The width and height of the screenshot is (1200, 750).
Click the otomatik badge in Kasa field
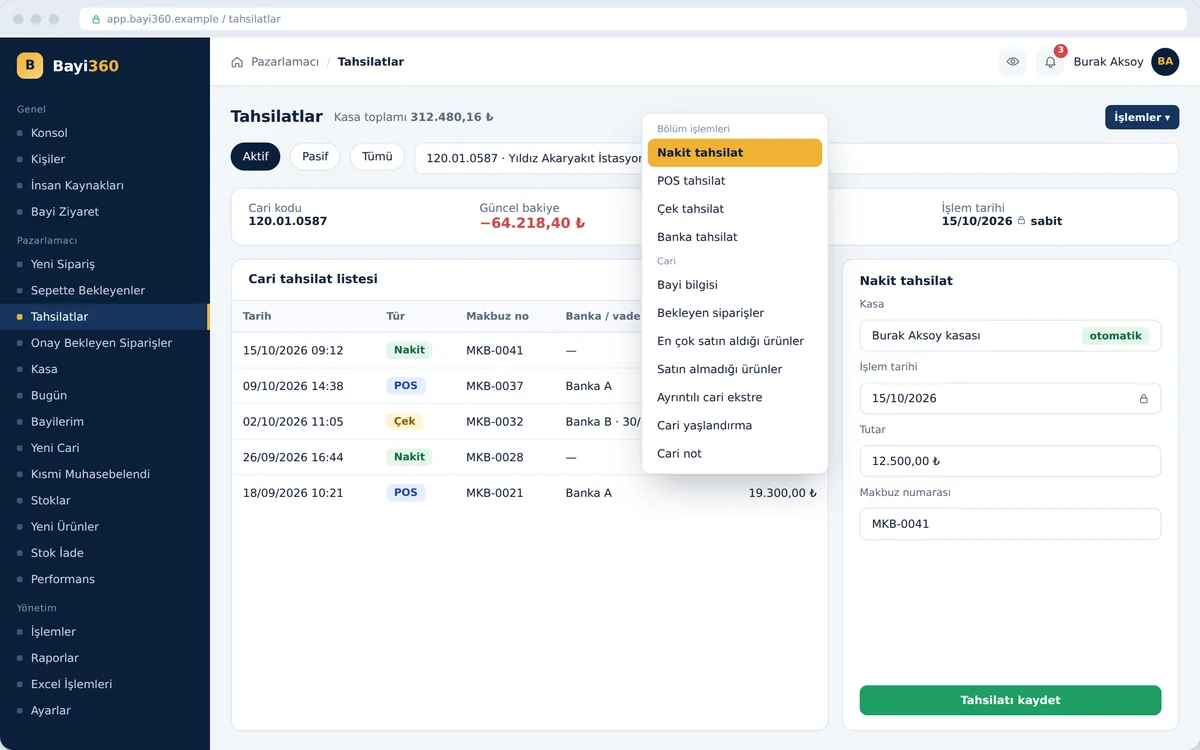click(1115, 336)
